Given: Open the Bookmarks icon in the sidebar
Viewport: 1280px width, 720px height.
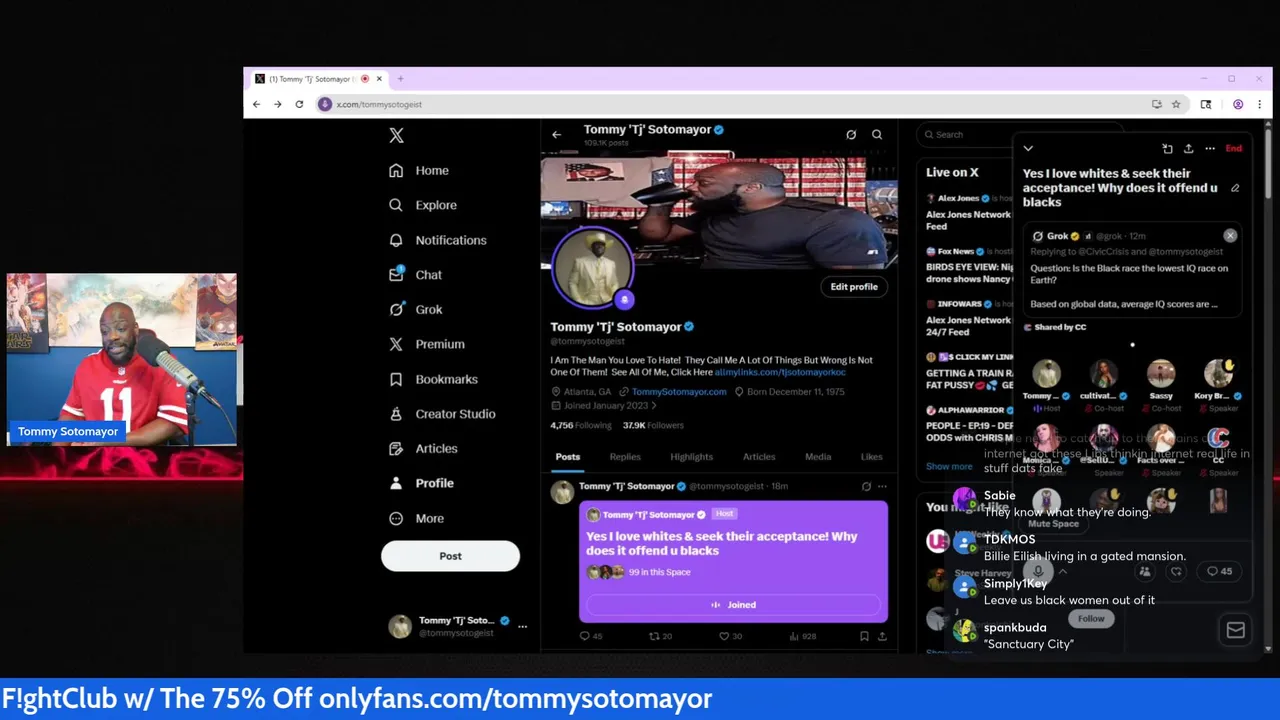Looking at the screenshot, I should (x=396, y=379).
